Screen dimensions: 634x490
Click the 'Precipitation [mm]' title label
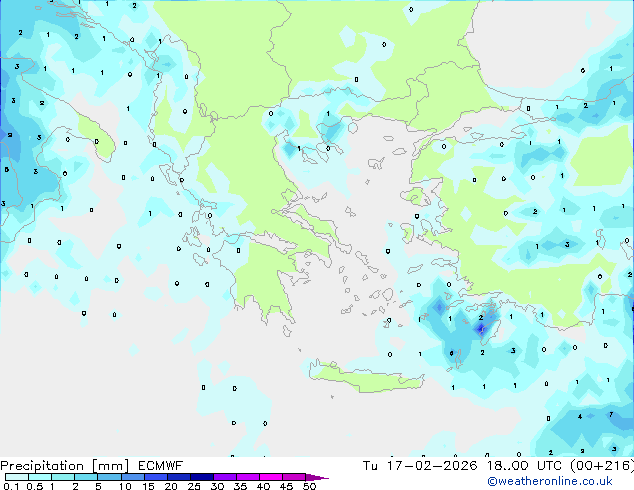(x=65, y=466)
